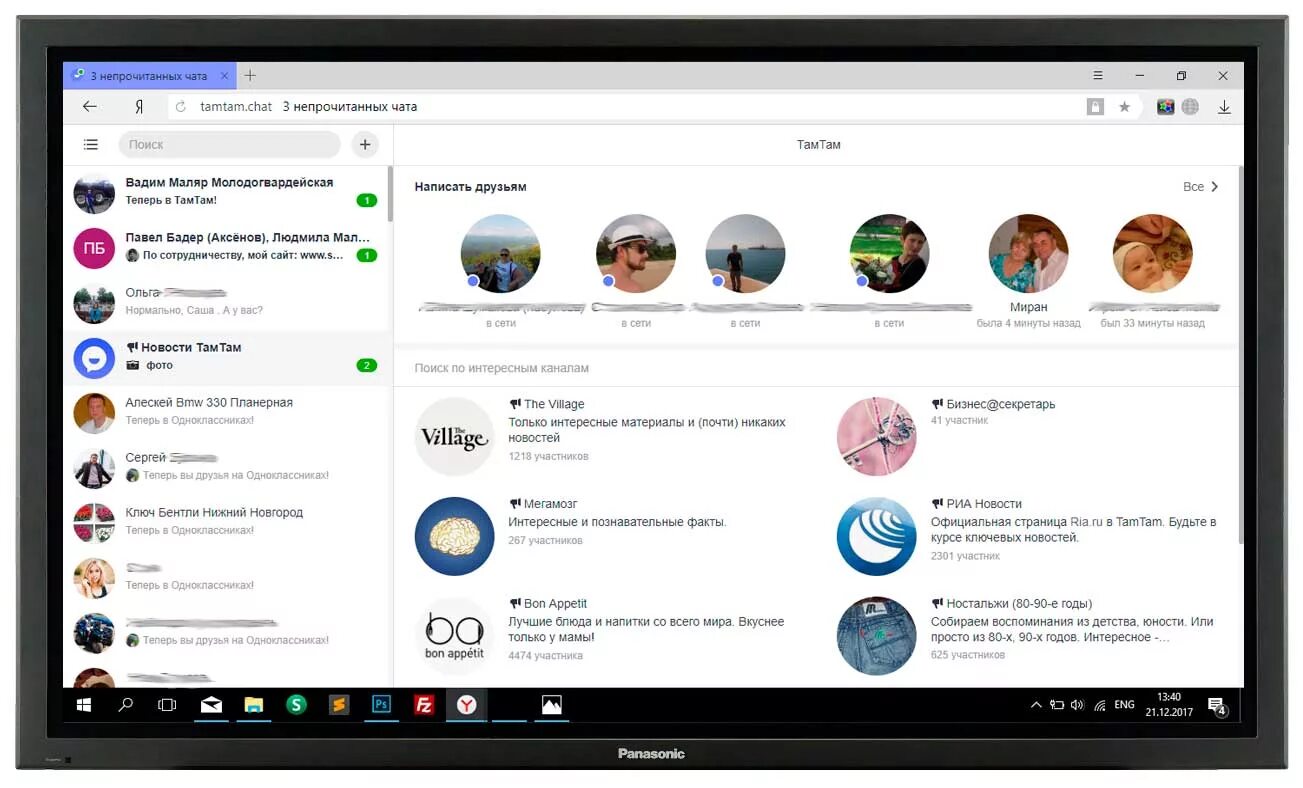Click the ПБ avatar circle
Image resolution: width=1303 pixels, height=788 pixels.
pyautogui.click(x=94, y=248)
